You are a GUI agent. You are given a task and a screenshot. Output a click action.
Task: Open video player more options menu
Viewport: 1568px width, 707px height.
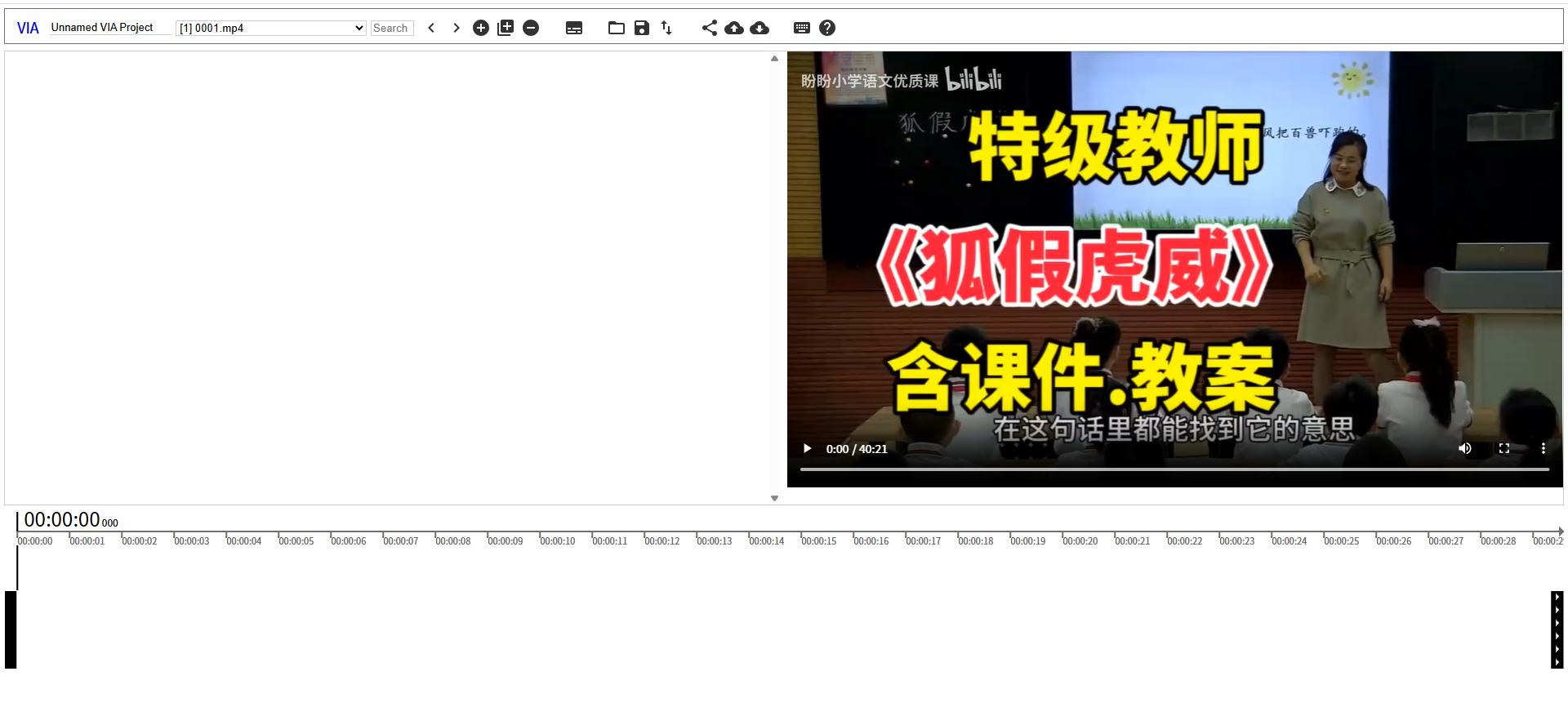point(1543,448)
